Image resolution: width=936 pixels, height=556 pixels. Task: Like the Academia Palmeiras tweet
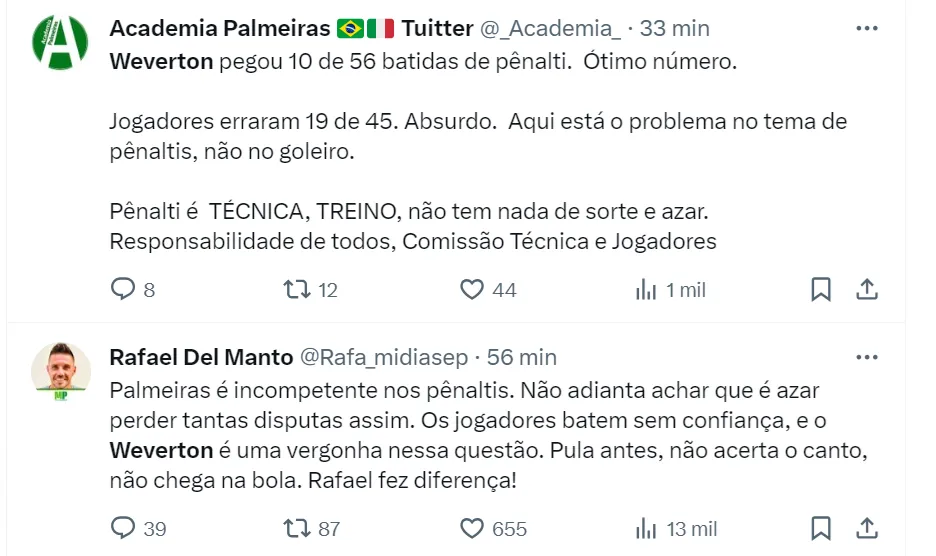tap(472, 290)
